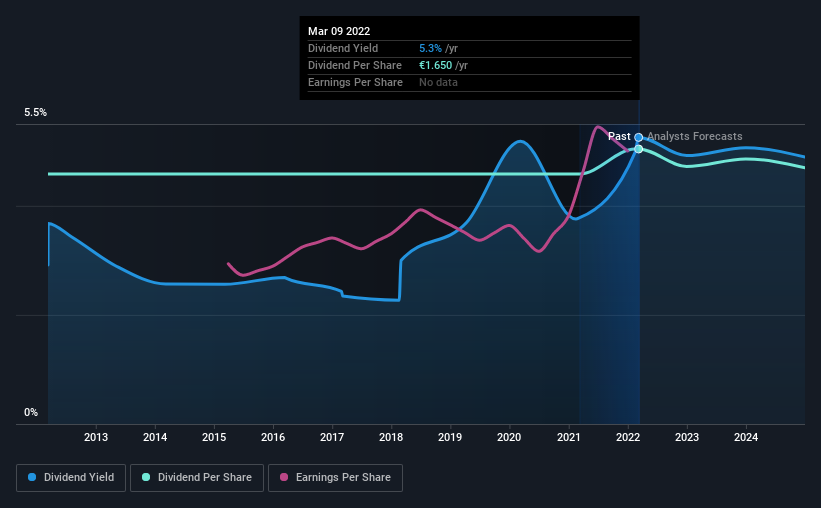This screenshot has height=508, width=821.
Task: Click the "No data" earnings tooltip value
Action: click(438, 82)
